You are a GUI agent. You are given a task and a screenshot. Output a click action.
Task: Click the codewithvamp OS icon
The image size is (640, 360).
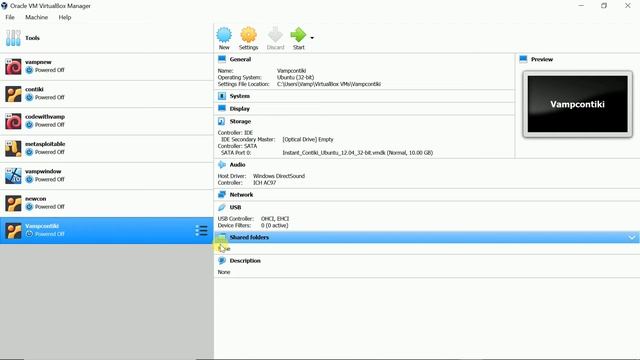point(13,121)
